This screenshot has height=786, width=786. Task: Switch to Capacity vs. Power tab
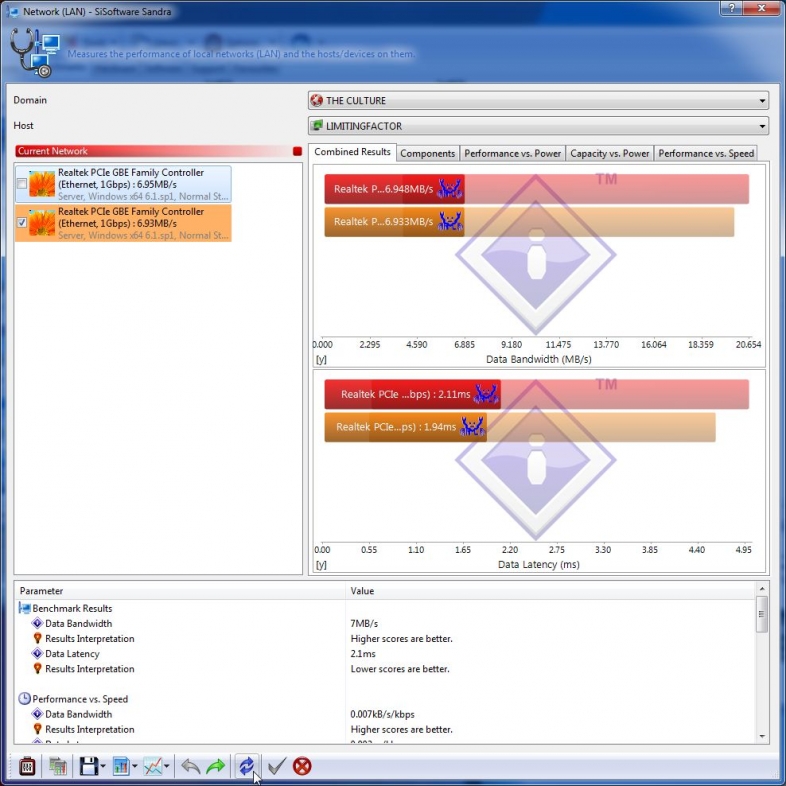[x=610, y=153]
